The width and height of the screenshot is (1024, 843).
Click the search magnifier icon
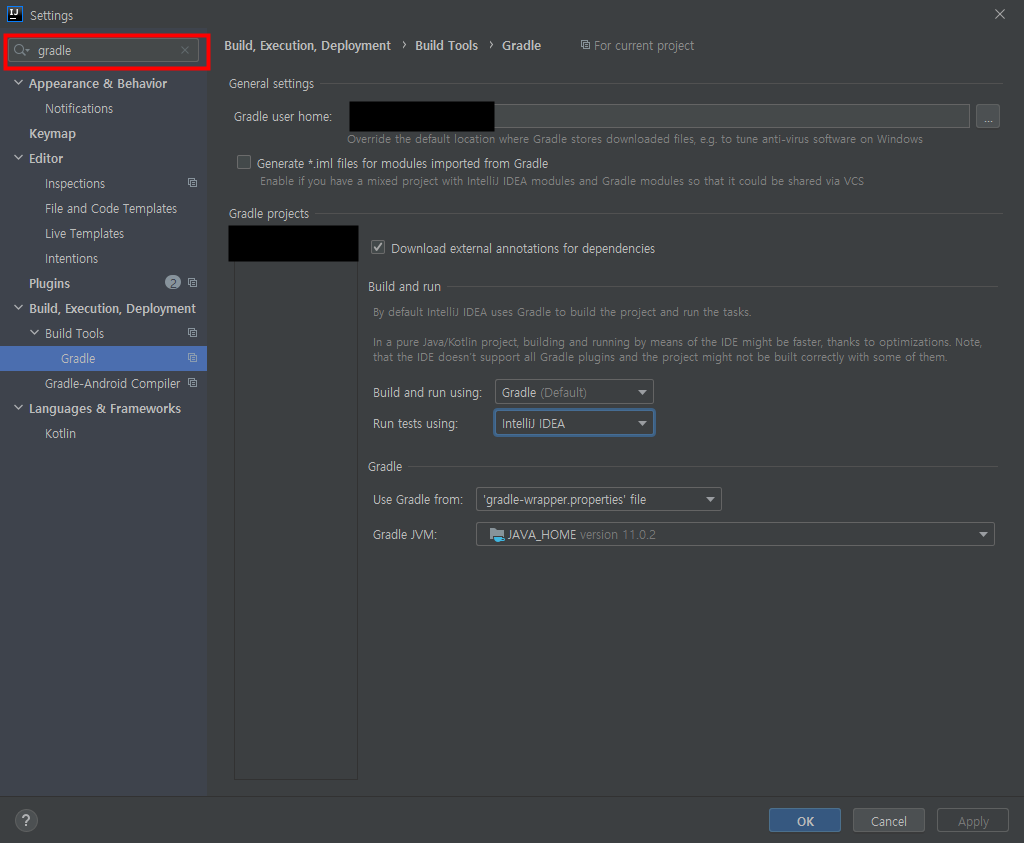[x=21, y=50]
